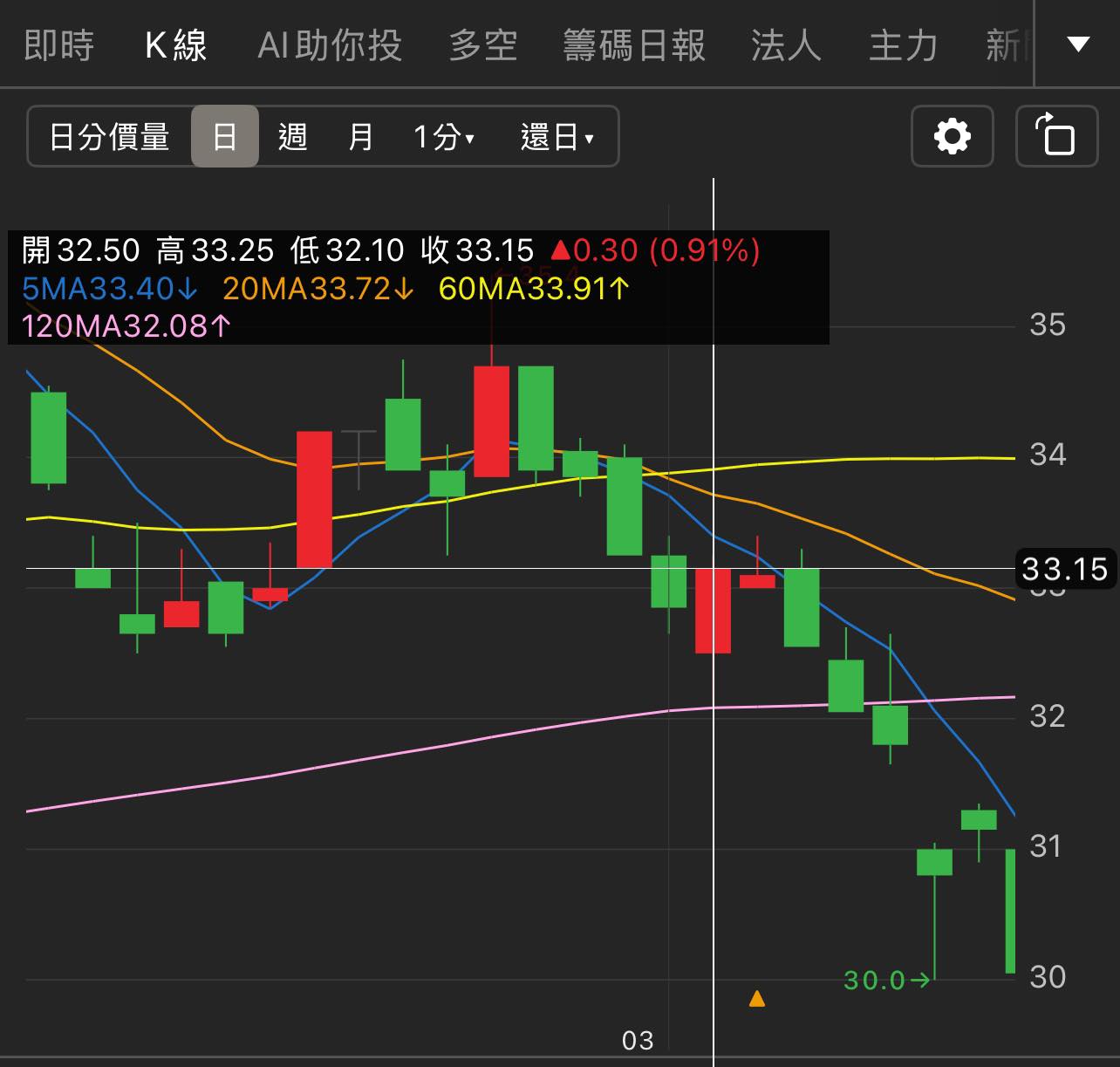The image size is (1120, 1067).
Task: Select the 法人 tab
Action: (x=782, y=45)
